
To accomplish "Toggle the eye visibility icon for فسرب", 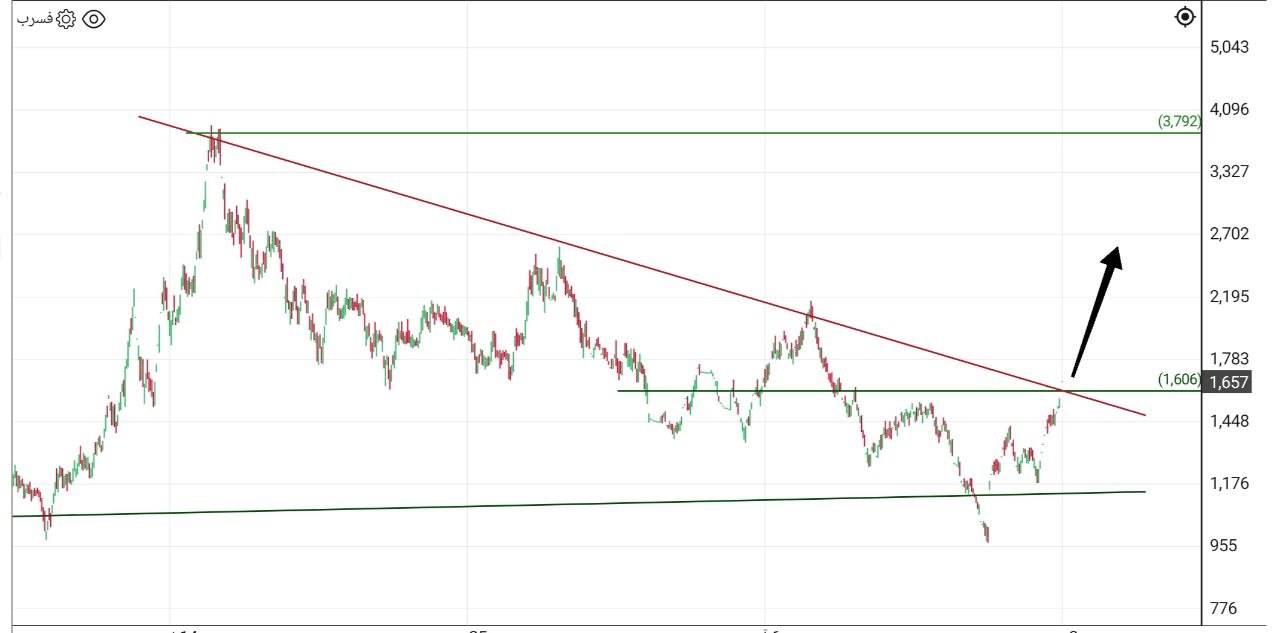I will (x=93, y=19).
